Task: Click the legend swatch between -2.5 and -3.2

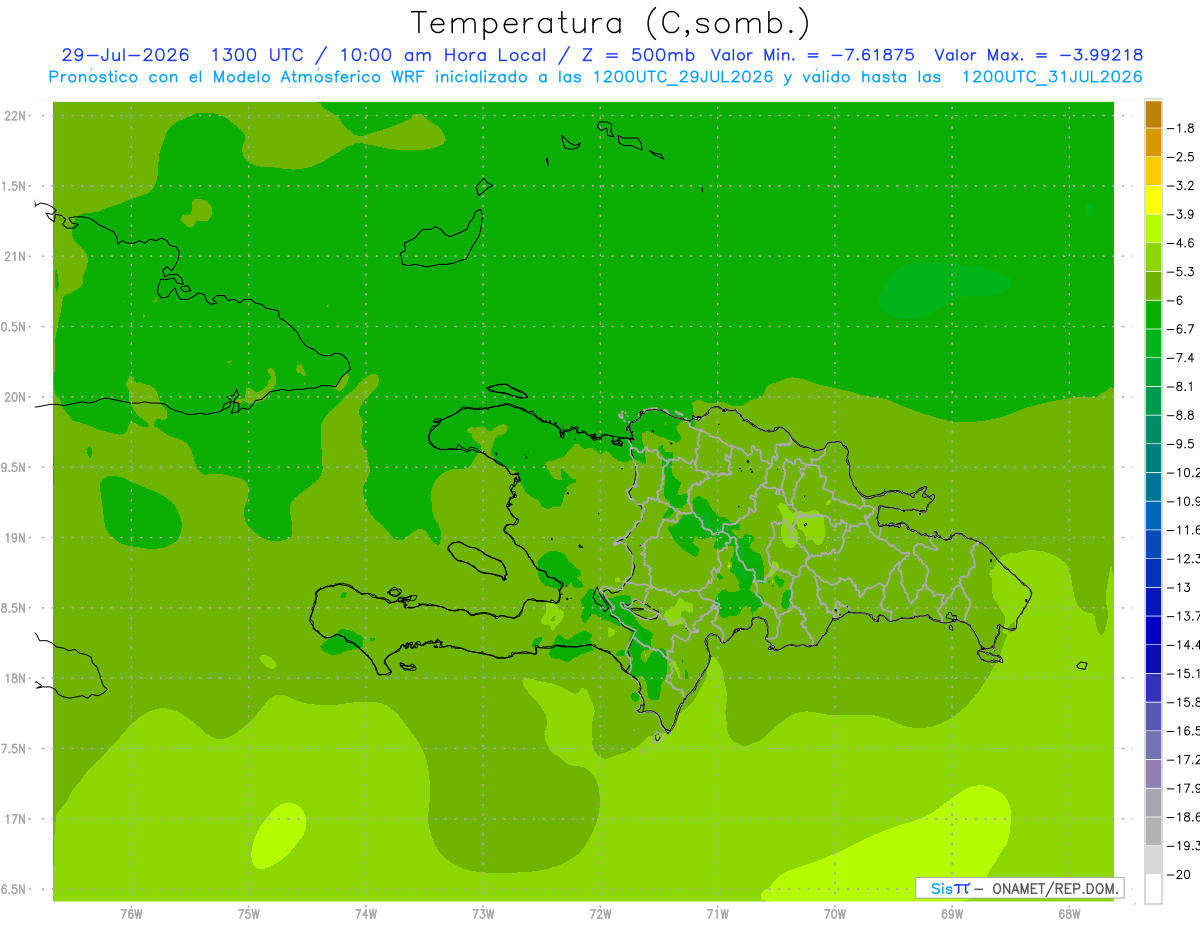Action: point(1153,172)
